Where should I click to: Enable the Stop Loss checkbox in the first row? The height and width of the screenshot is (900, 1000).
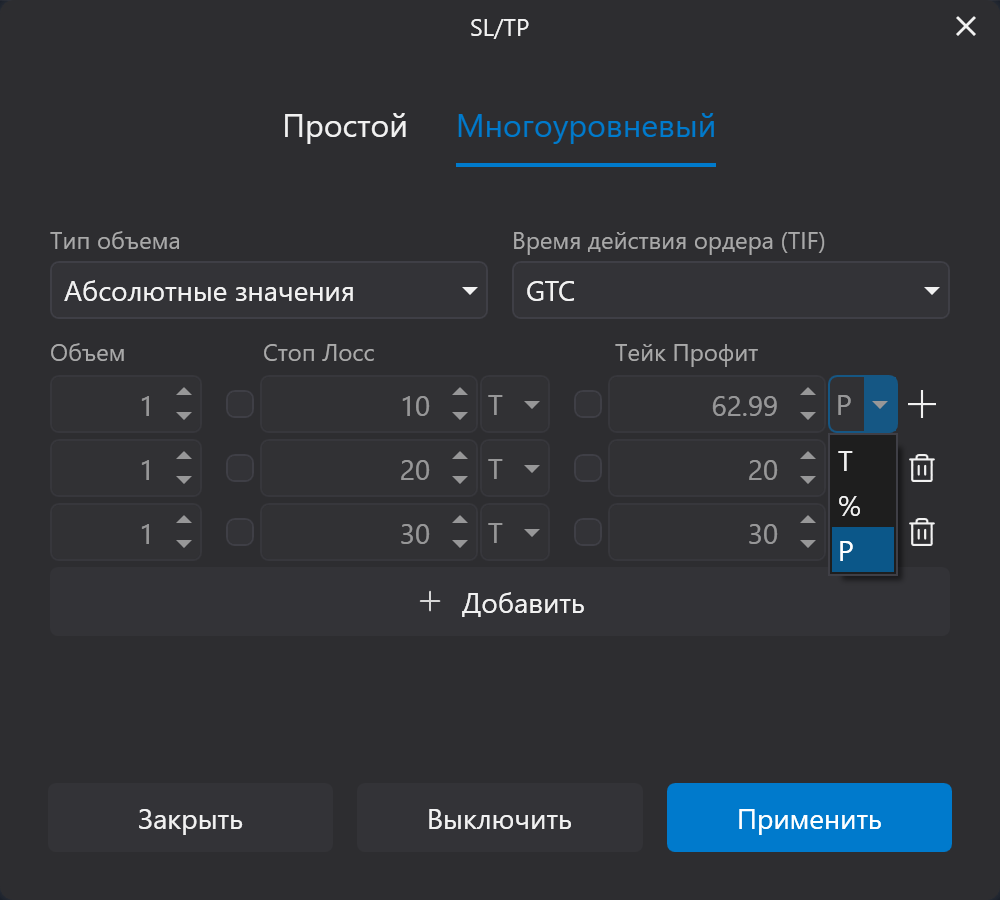240,405
